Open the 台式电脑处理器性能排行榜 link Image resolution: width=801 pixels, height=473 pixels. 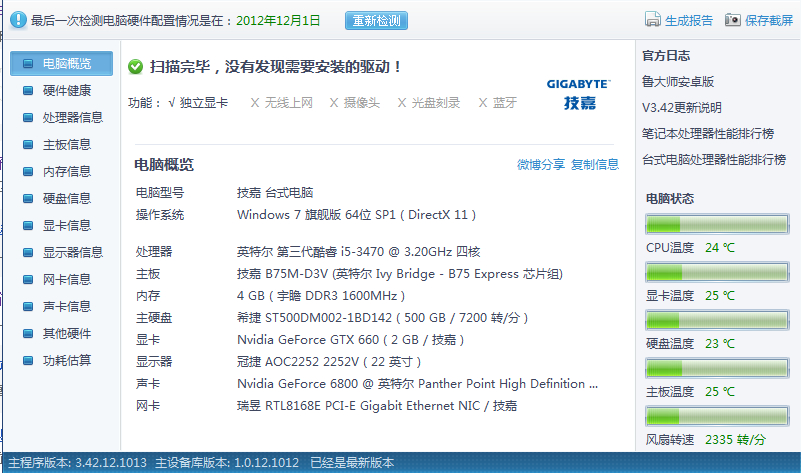click(714, 160)
